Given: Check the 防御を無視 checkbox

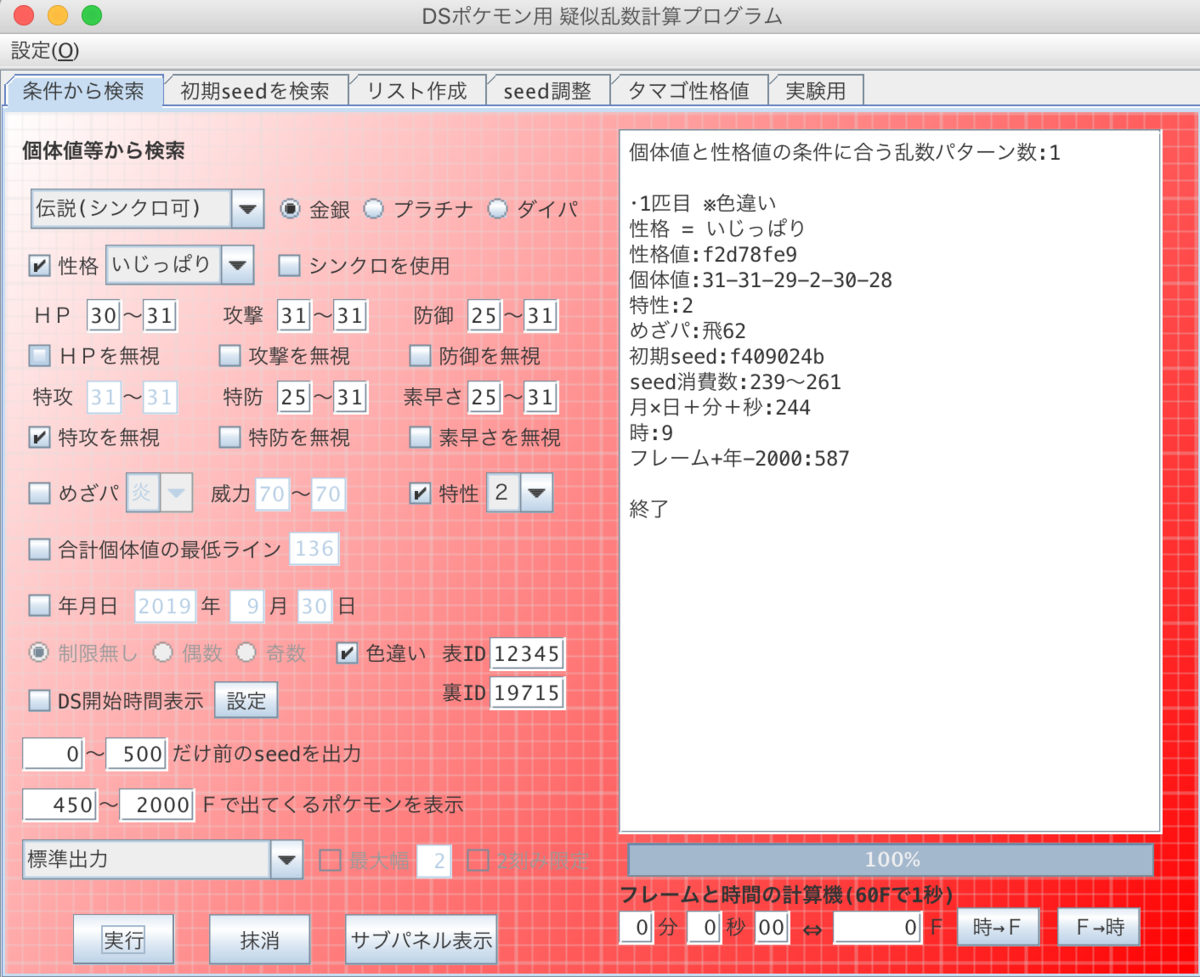Looking at the screenshot, I should (420, 355).
